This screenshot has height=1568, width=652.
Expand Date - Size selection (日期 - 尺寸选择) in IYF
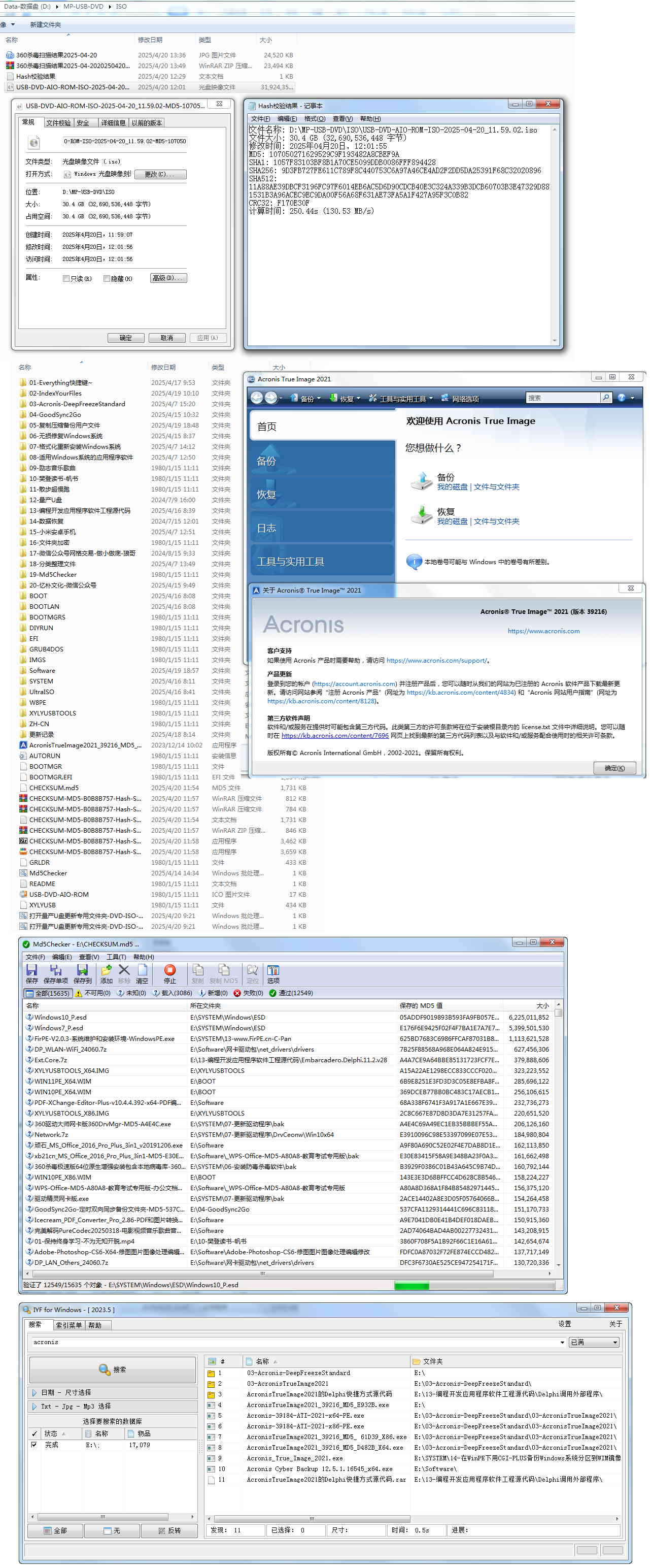[x=113, y=1393]
